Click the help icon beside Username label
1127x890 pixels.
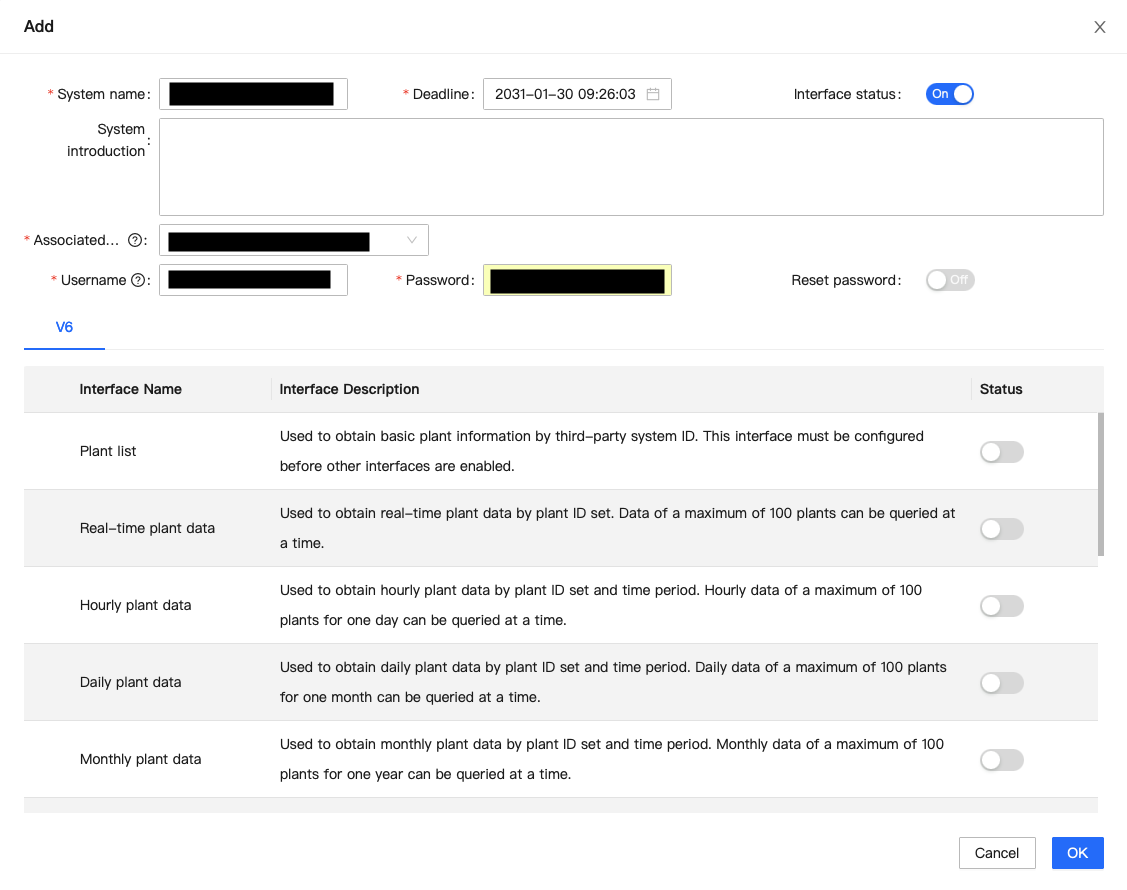[x=138, y=280]
